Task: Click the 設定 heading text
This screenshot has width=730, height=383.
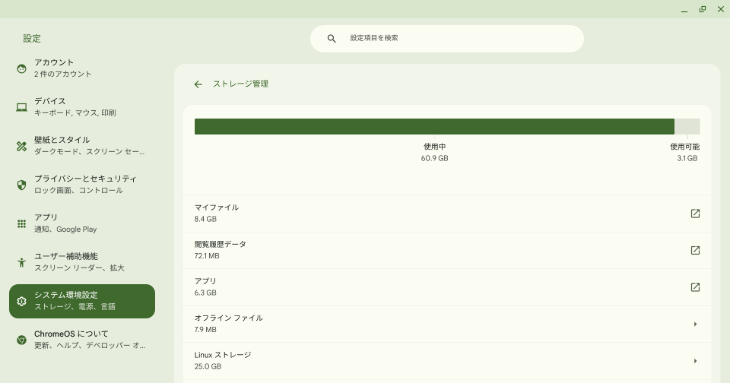Action: [x=32, y=39]
